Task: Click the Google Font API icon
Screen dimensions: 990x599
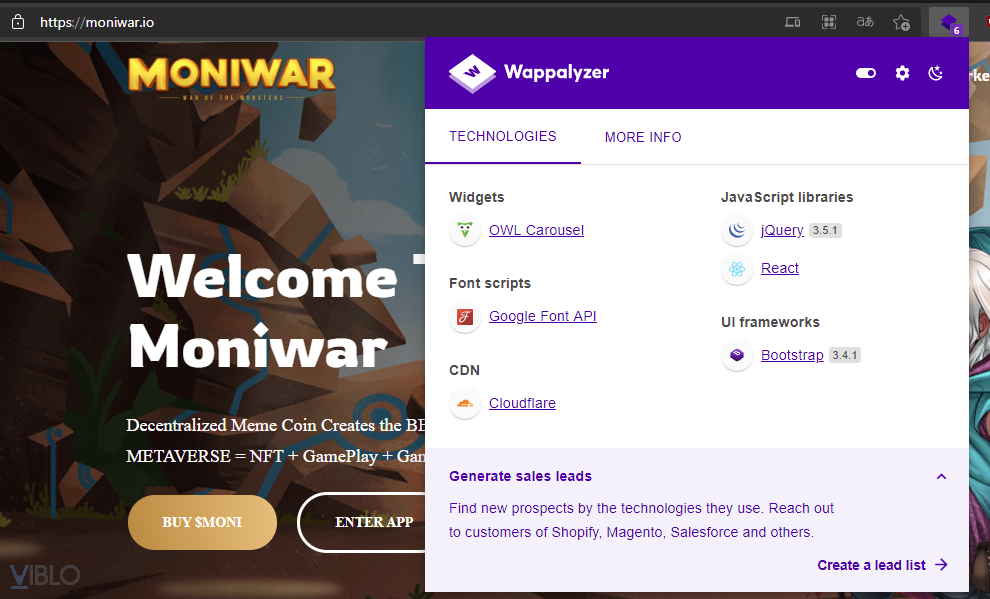Action: tap(465, 317)
